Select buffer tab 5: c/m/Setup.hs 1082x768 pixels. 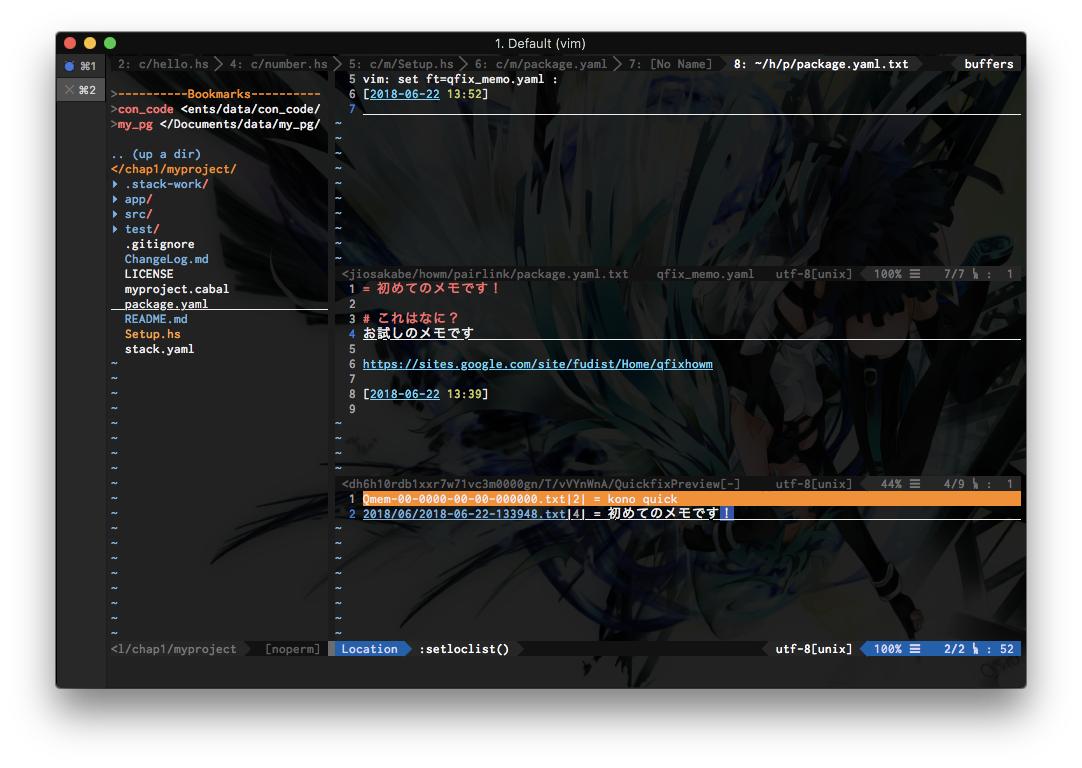tap(401, 64)
